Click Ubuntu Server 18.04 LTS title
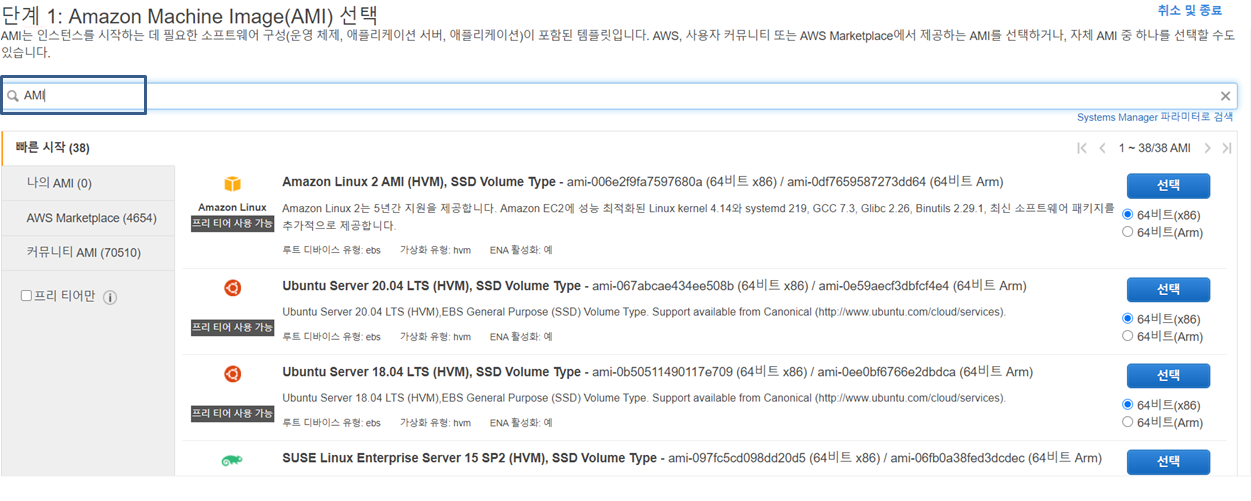The image size is (1251, 501). (431, 372)
